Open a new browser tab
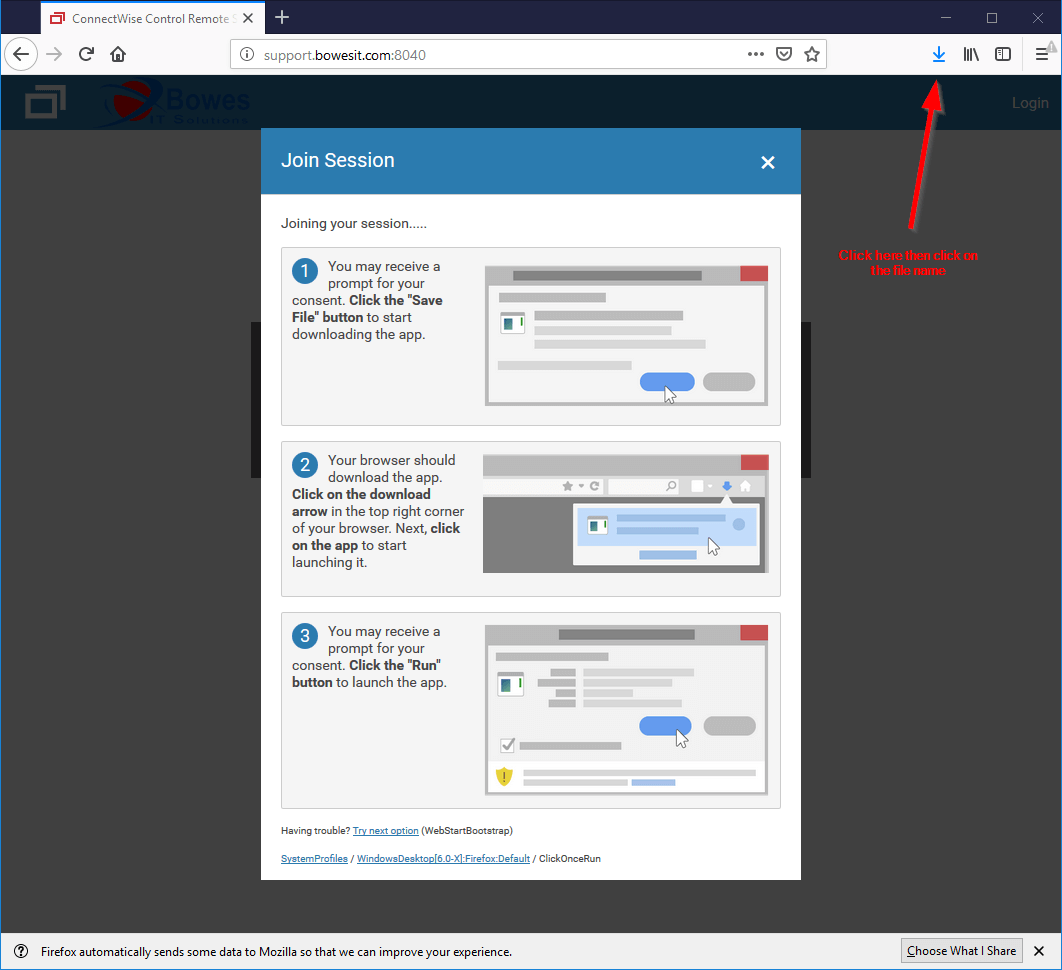This screenshot has width=1062, height=970. pyautogui.click(x=282, y=18)
